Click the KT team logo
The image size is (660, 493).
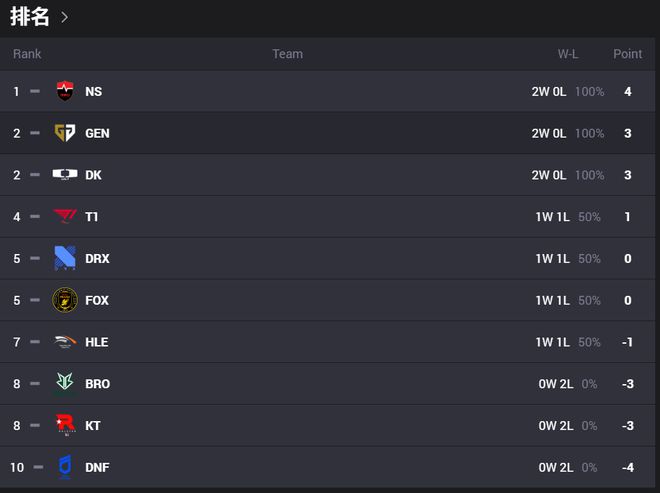(x=65, y=425)
